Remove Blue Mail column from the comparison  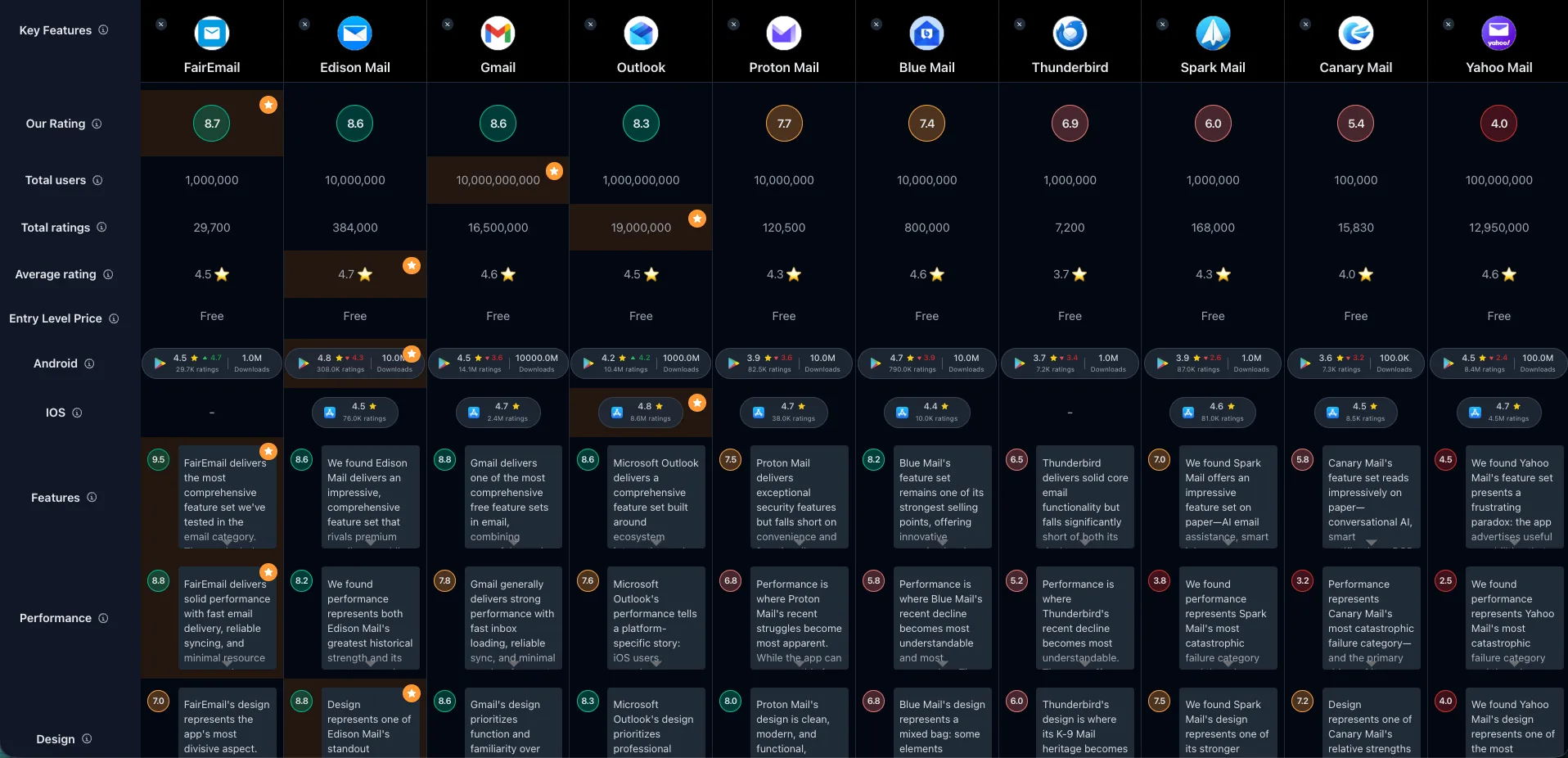[876, 25]
